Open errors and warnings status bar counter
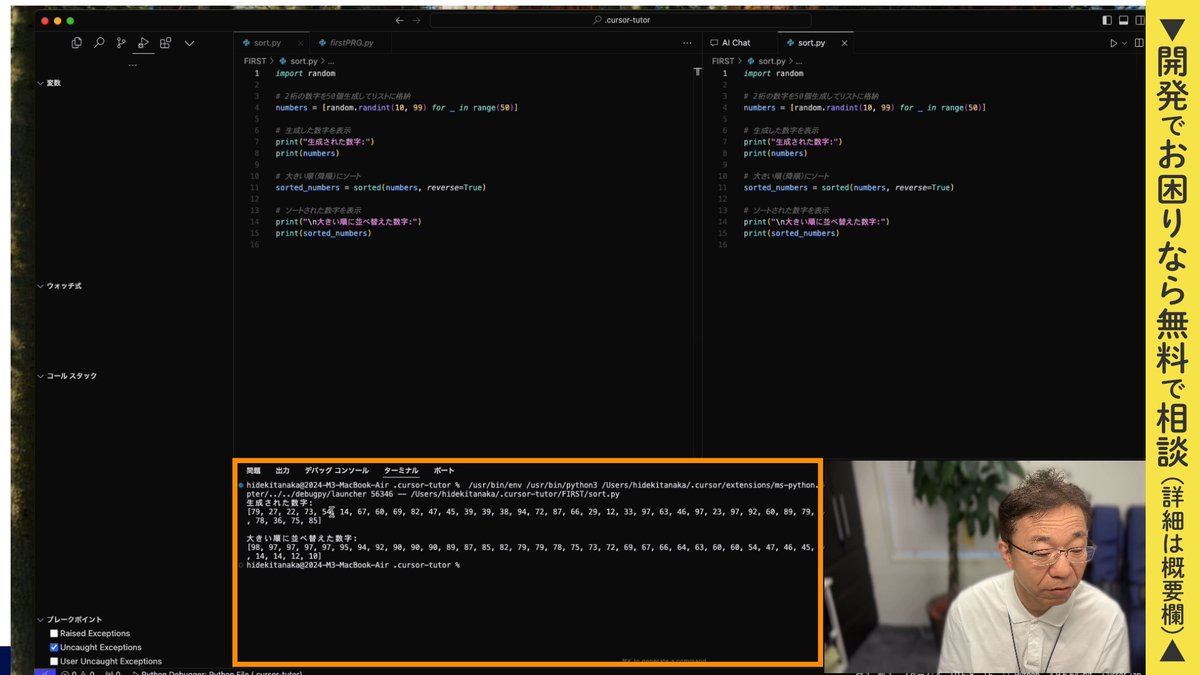This screenshot has height=675, width=1200. pos(80,673)
